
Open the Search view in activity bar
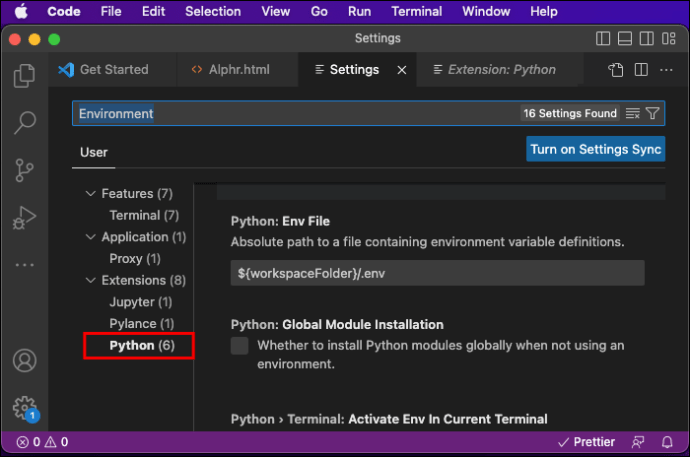point(24,122)
